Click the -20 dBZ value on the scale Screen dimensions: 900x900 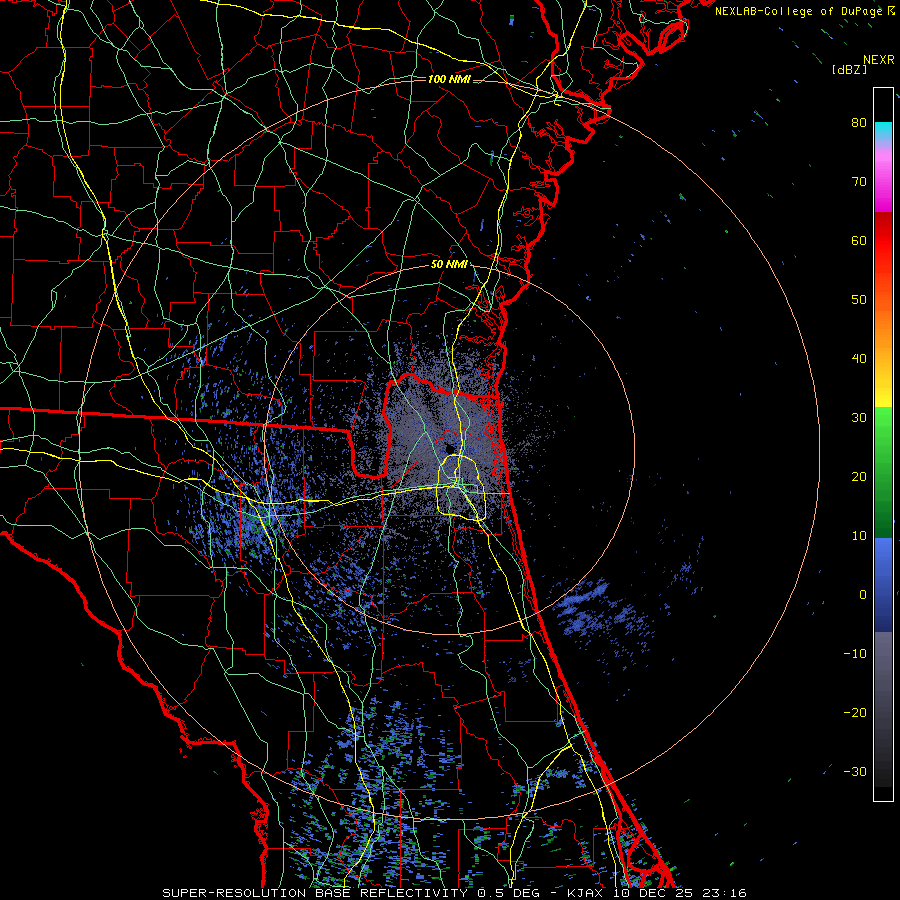click(x=855, y=712)
